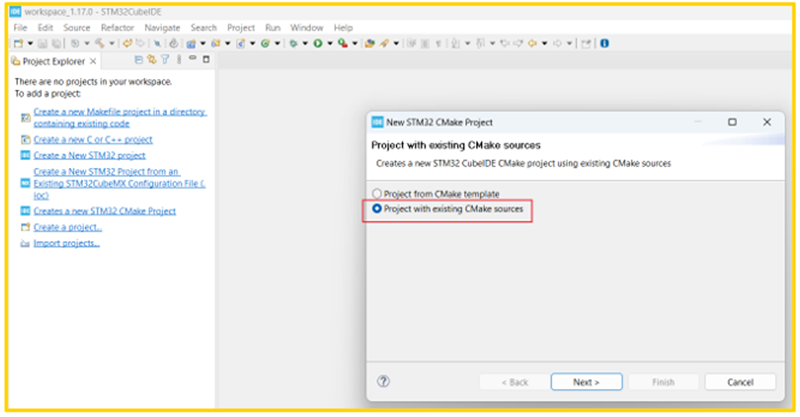
Task: Click the Open Perspective icon
Action: point(586,43)
